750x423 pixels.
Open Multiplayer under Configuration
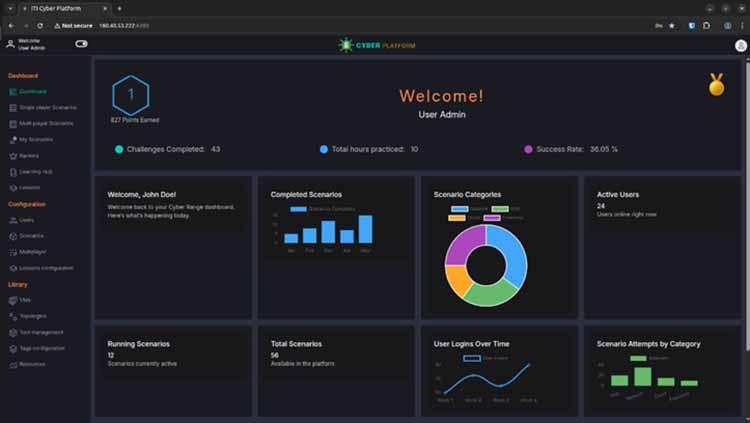(28, 252)
